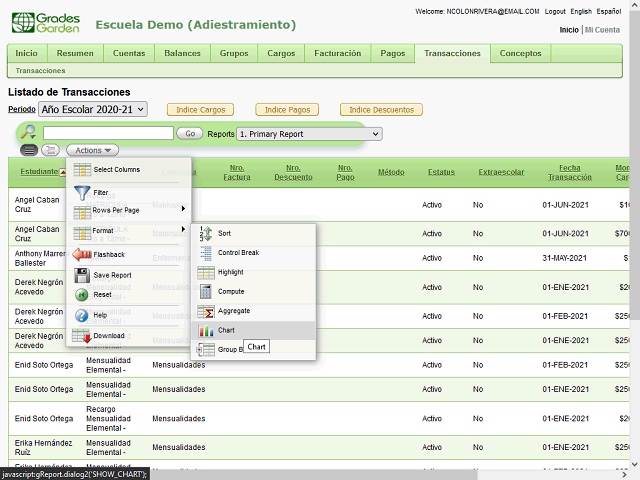This screenshot has width=640, height=480.
Task: Click the Control Break icon
Action: 206,253
